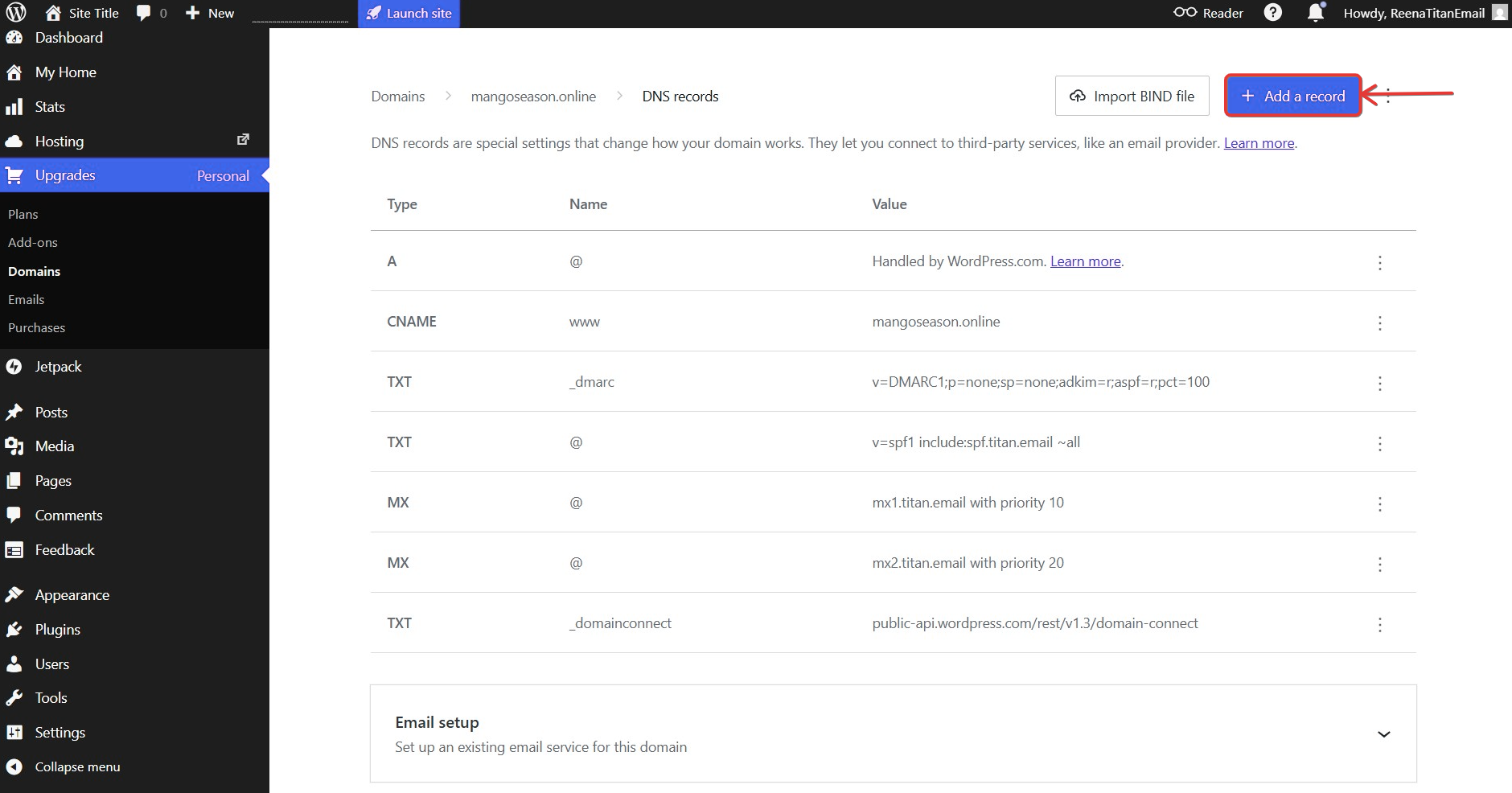Click the CNAME record type cell
Image resolution: width=1512 pixels, height=793 pixels.
(412, 322)
